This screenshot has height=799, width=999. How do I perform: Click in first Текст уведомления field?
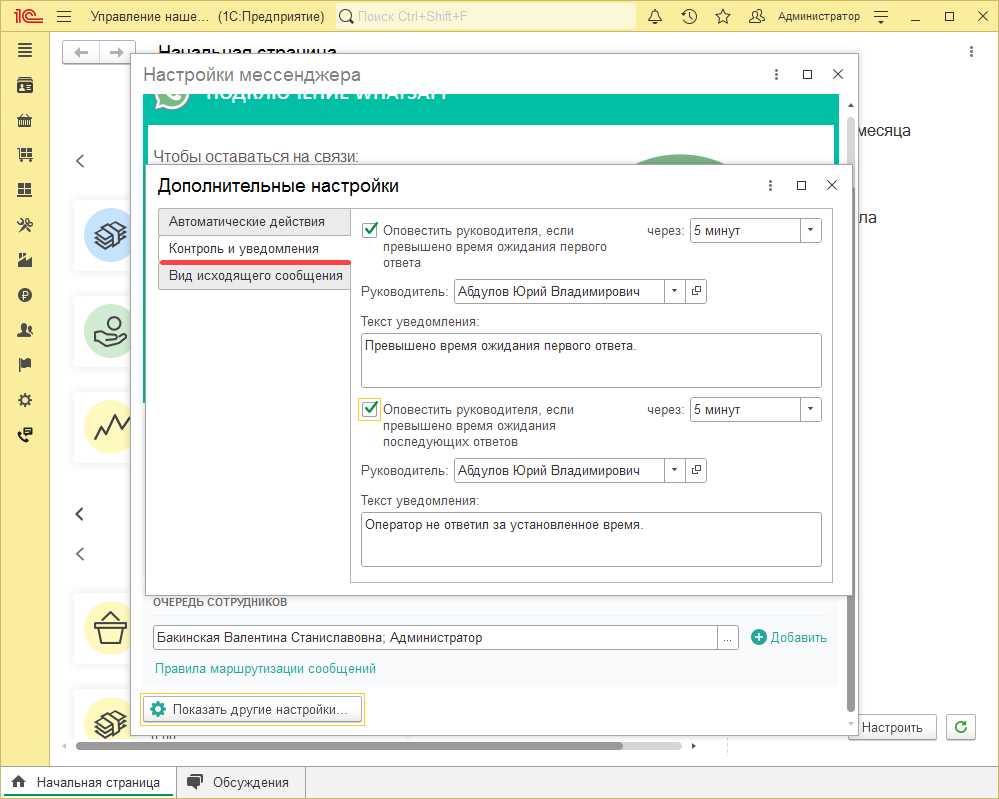click(590, 360)
